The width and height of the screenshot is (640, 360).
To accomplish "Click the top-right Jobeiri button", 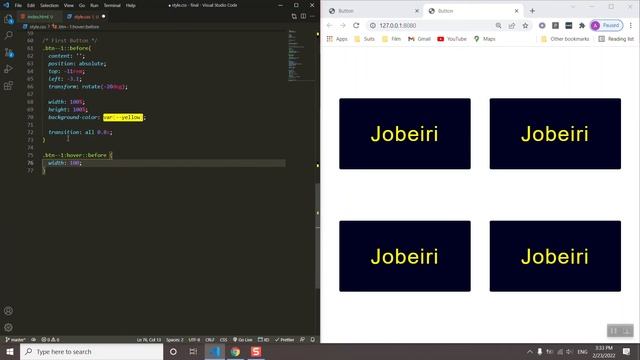I will (555, 134).
